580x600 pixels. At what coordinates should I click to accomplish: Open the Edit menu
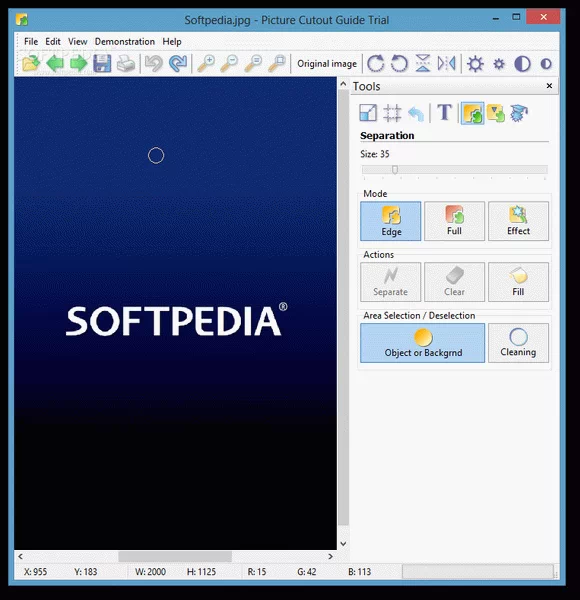[53, 41]
